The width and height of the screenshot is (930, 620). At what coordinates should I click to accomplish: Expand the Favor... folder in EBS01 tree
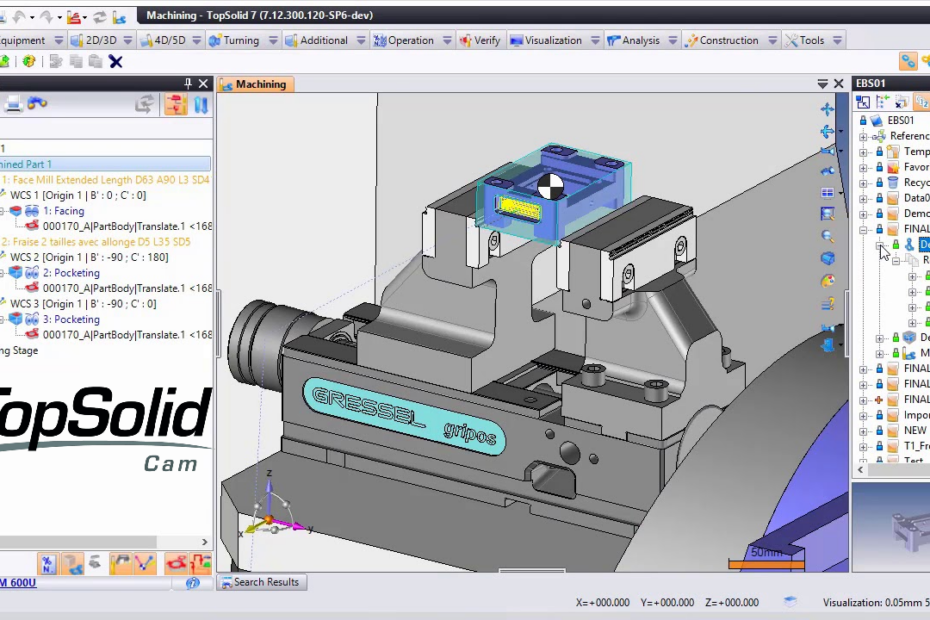863,167
